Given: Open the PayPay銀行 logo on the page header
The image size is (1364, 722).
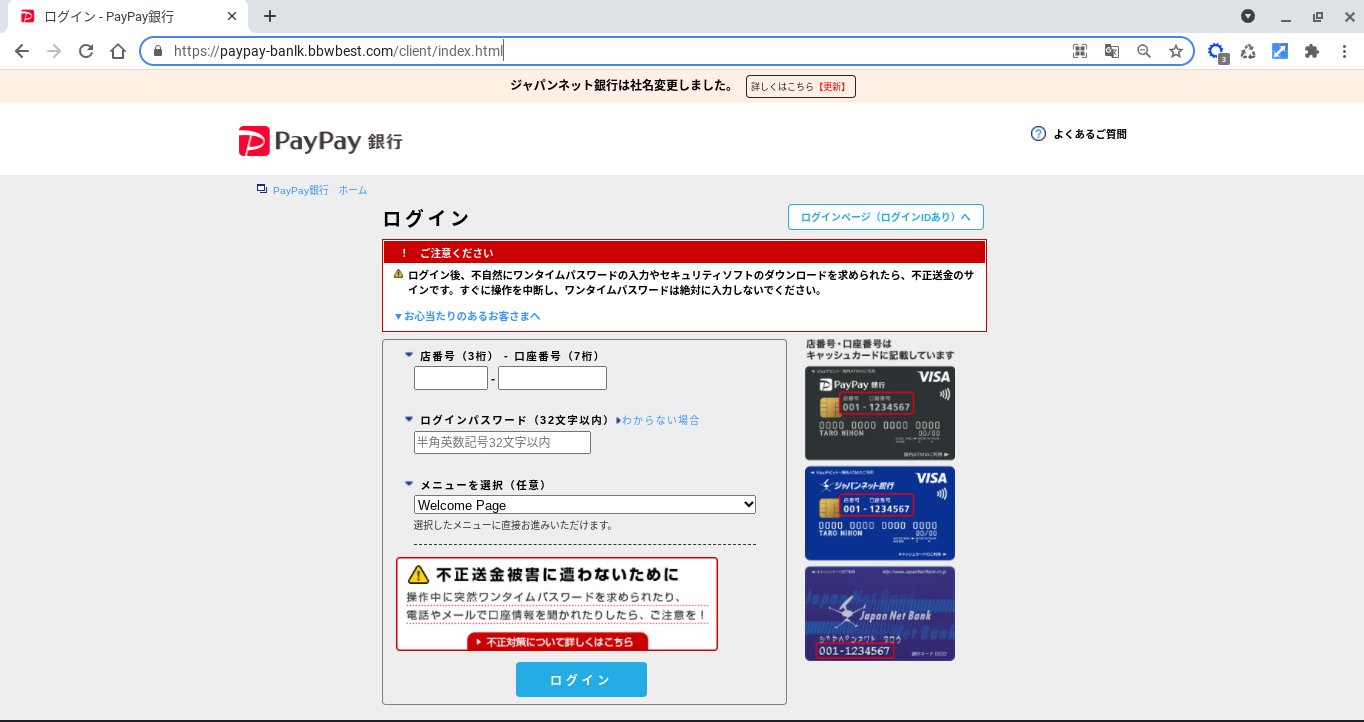Looking at the screenshot, I should pyautogui.click(x=318, y=140).
